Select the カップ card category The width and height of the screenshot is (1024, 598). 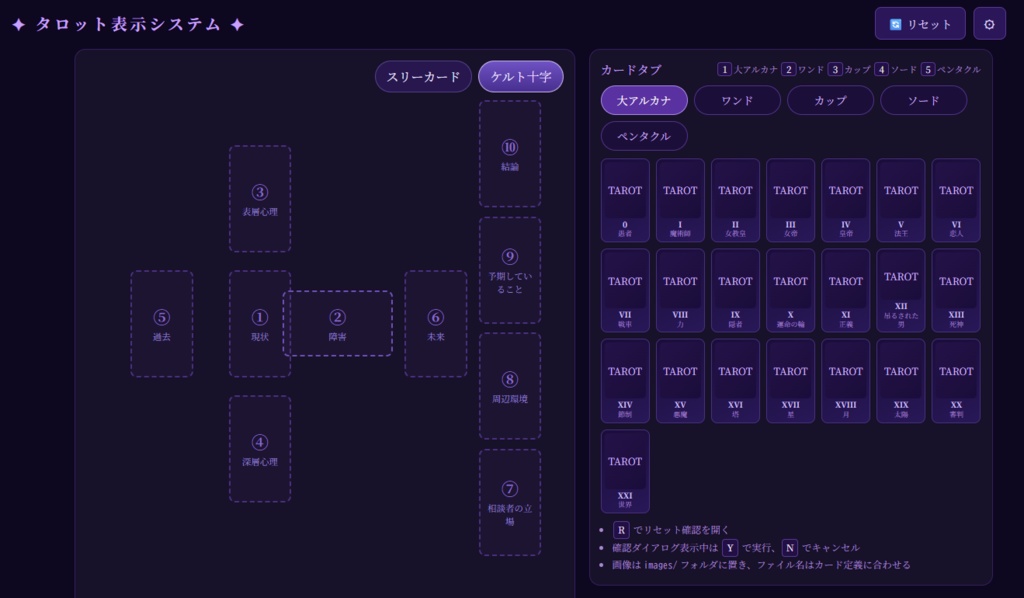pyautogui.click(x=830, y=100)
